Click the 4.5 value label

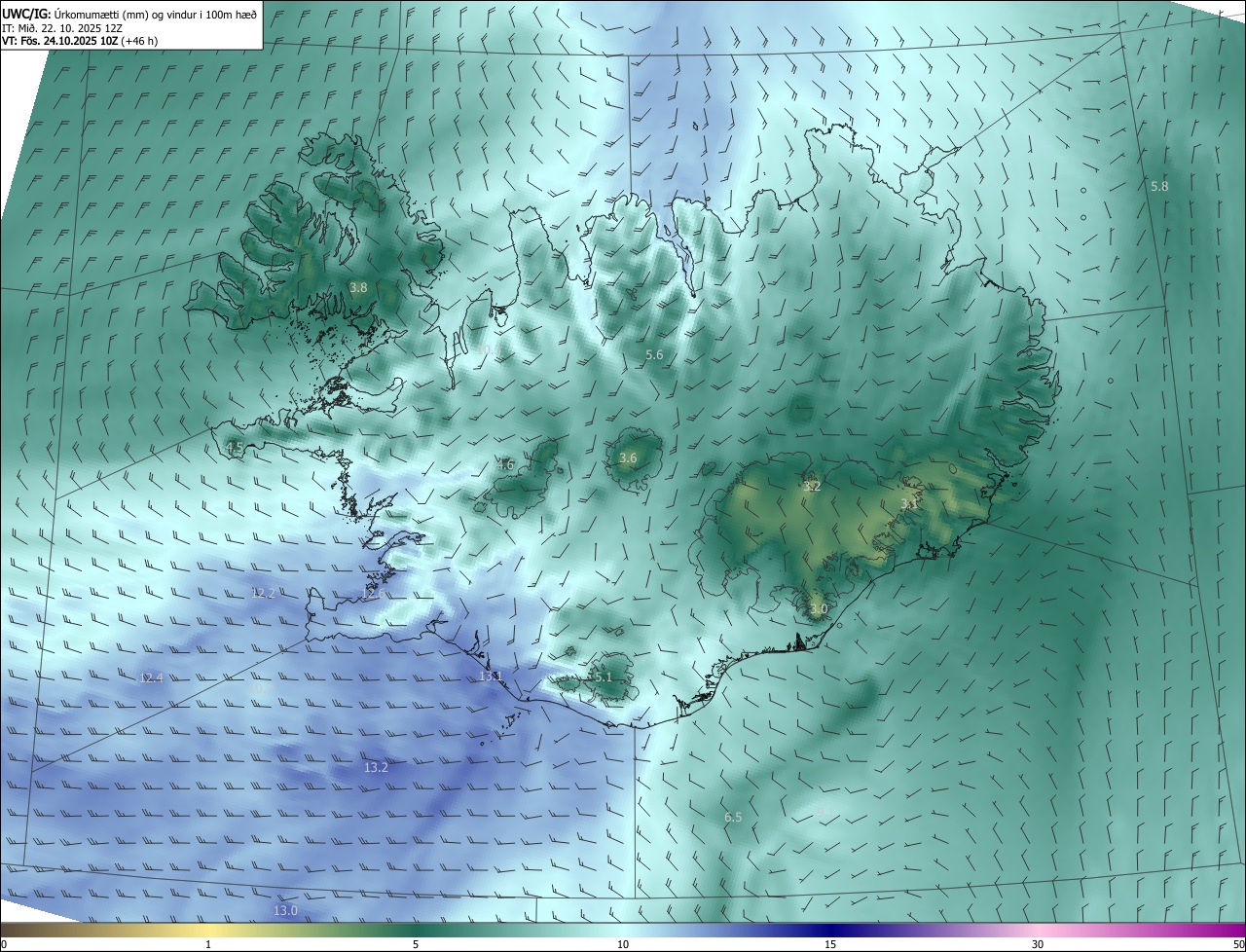point(235,447)
